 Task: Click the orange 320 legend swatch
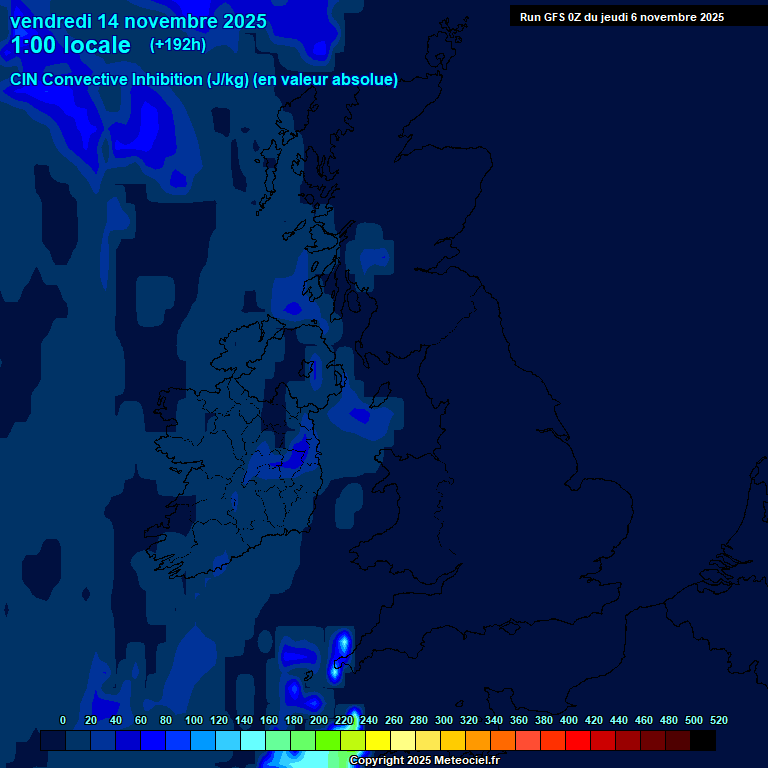[x=478, y=741]
